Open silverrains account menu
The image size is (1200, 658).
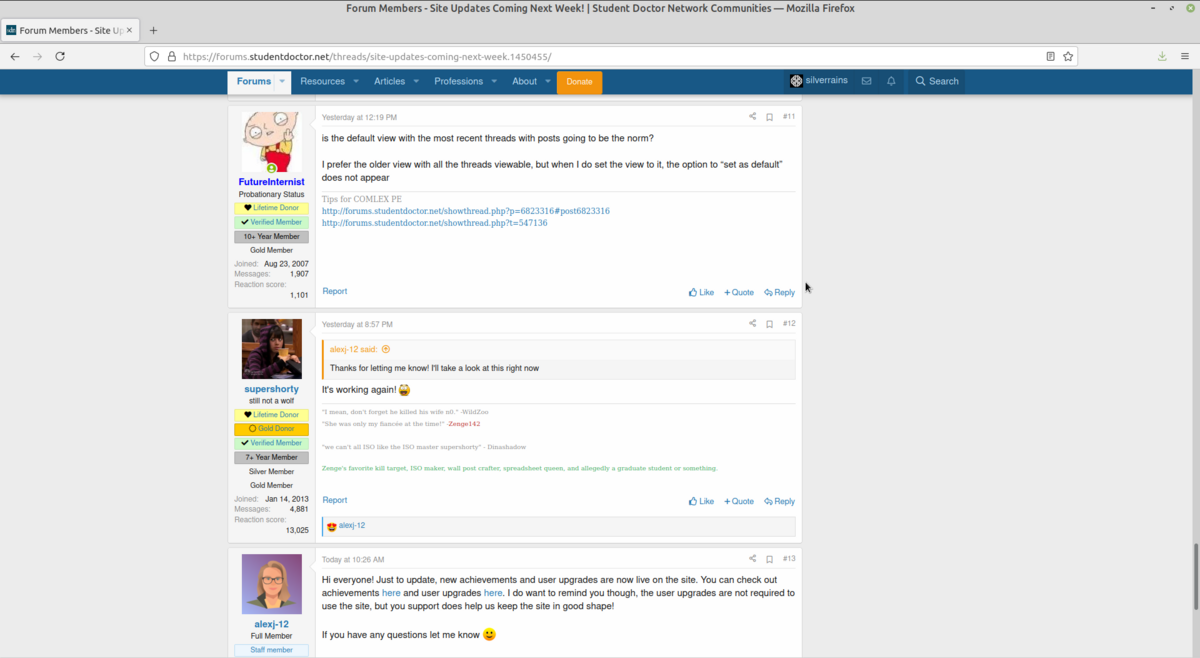[818, 81]
